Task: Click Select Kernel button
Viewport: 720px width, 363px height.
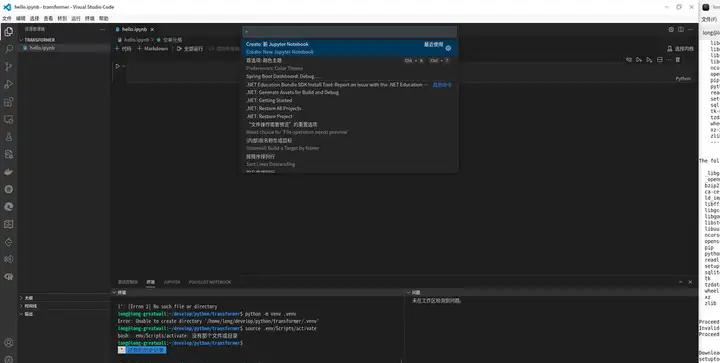Action: [x=681, y=49]
